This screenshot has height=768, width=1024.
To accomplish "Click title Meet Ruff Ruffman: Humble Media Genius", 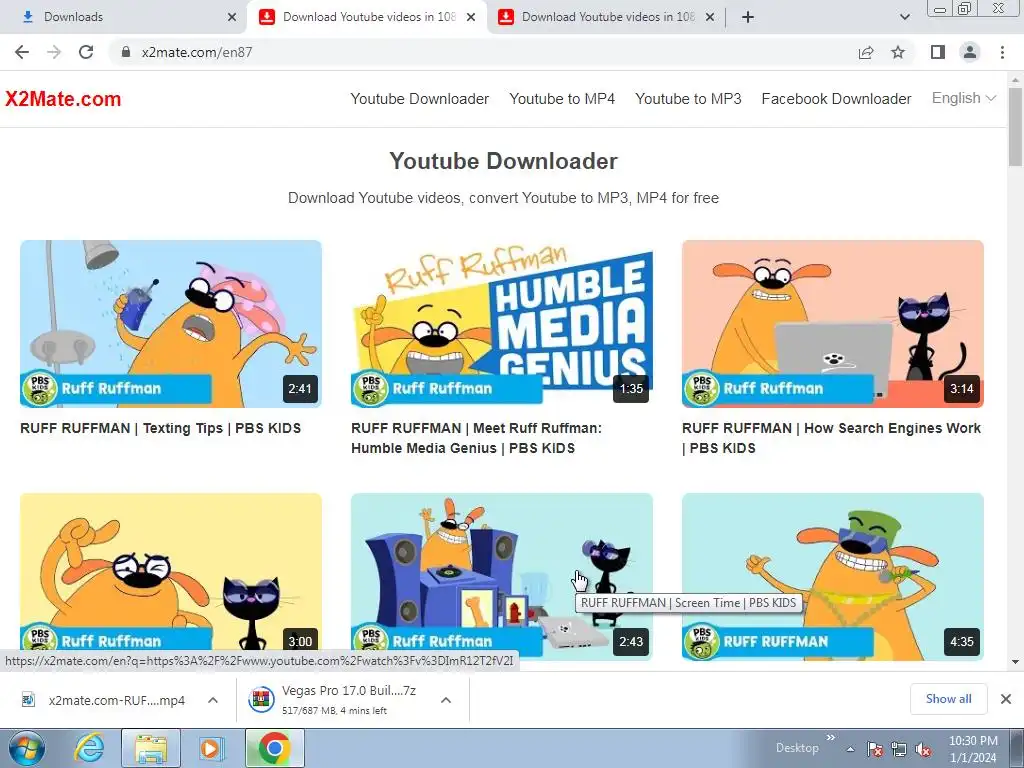I will [x=476, y=438].
